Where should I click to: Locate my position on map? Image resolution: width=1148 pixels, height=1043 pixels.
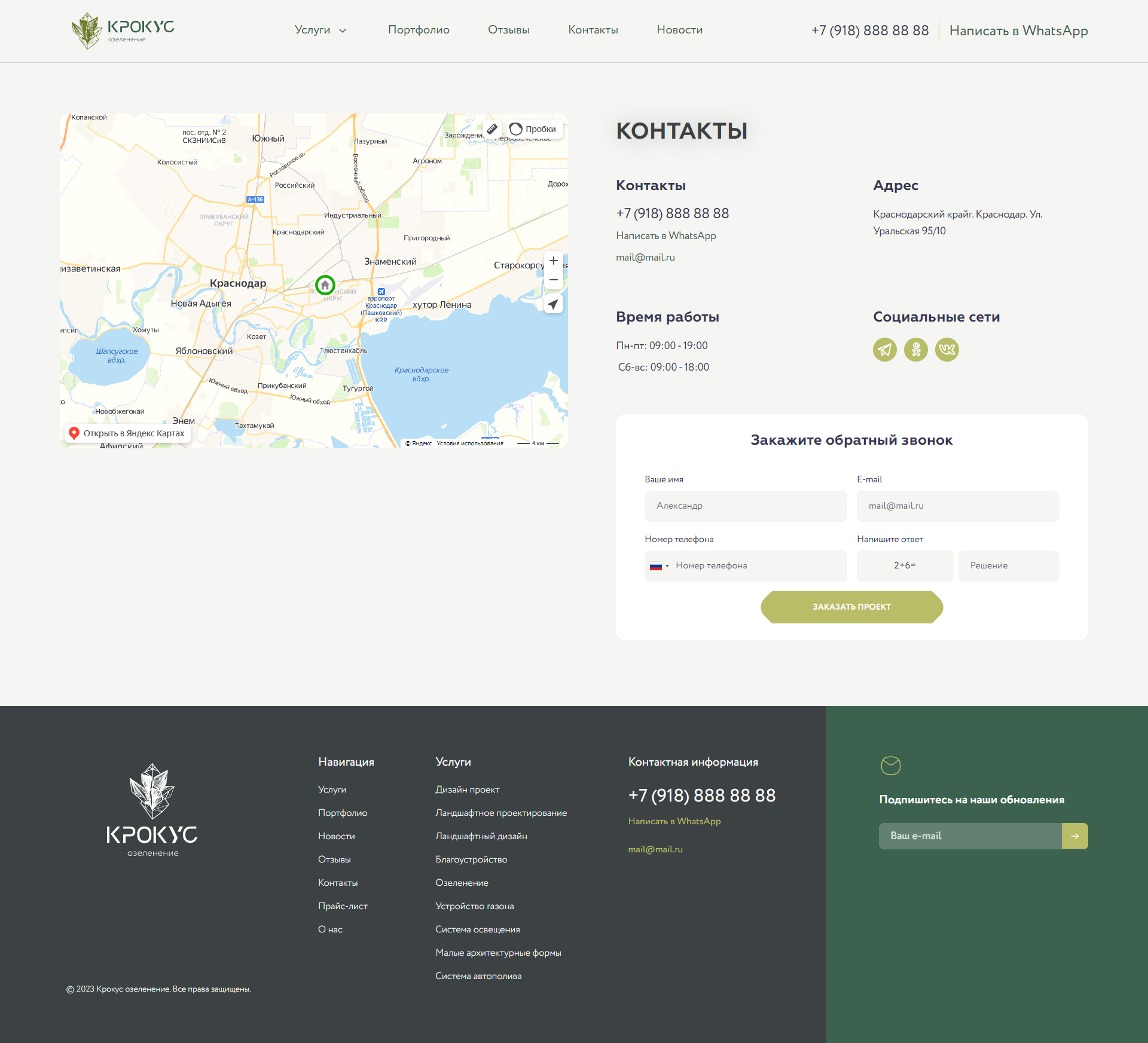pyautogui.click(x=554, y=304)
